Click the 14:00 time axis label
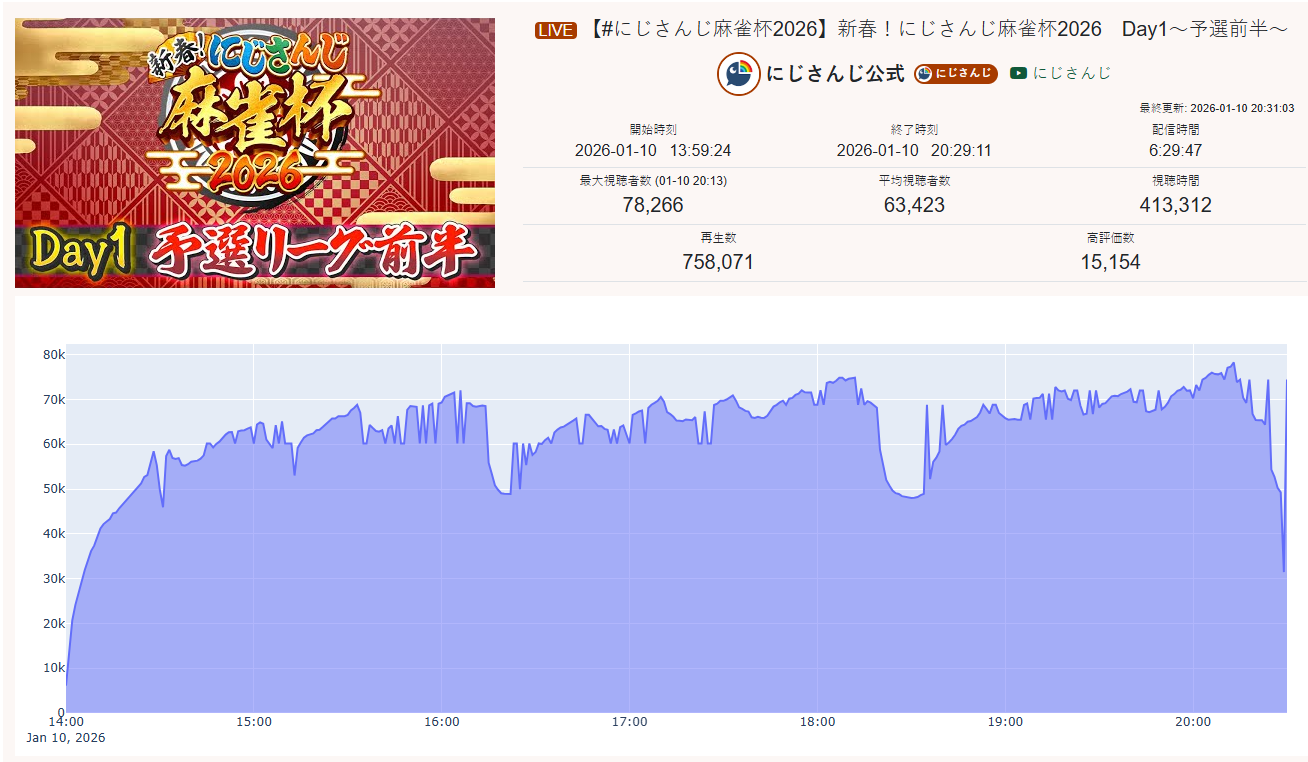The width and height of the screenshot is (1308, 762). point(66,722)
